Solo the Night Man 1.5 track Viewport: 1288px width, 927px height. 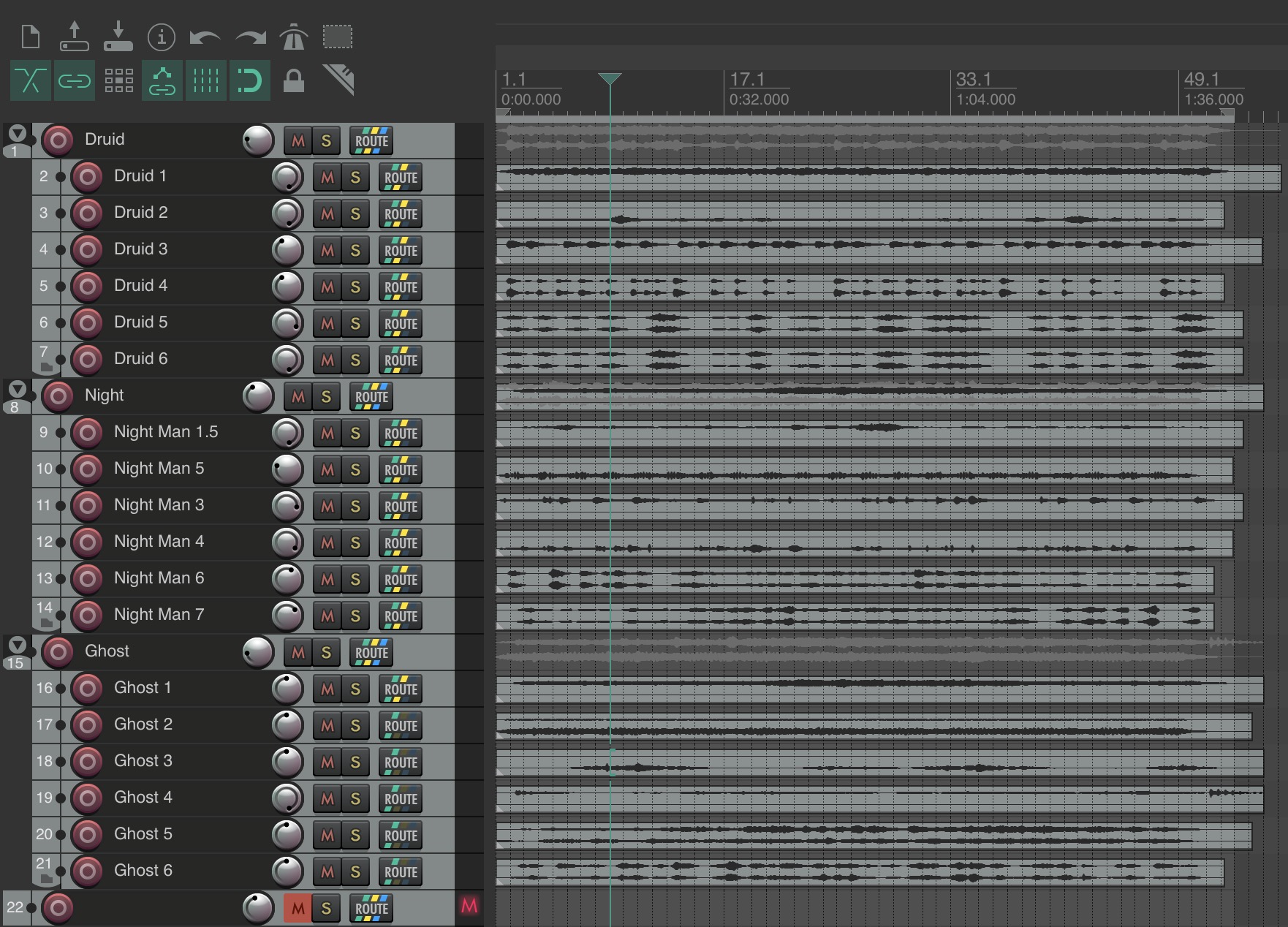[355, 433]
